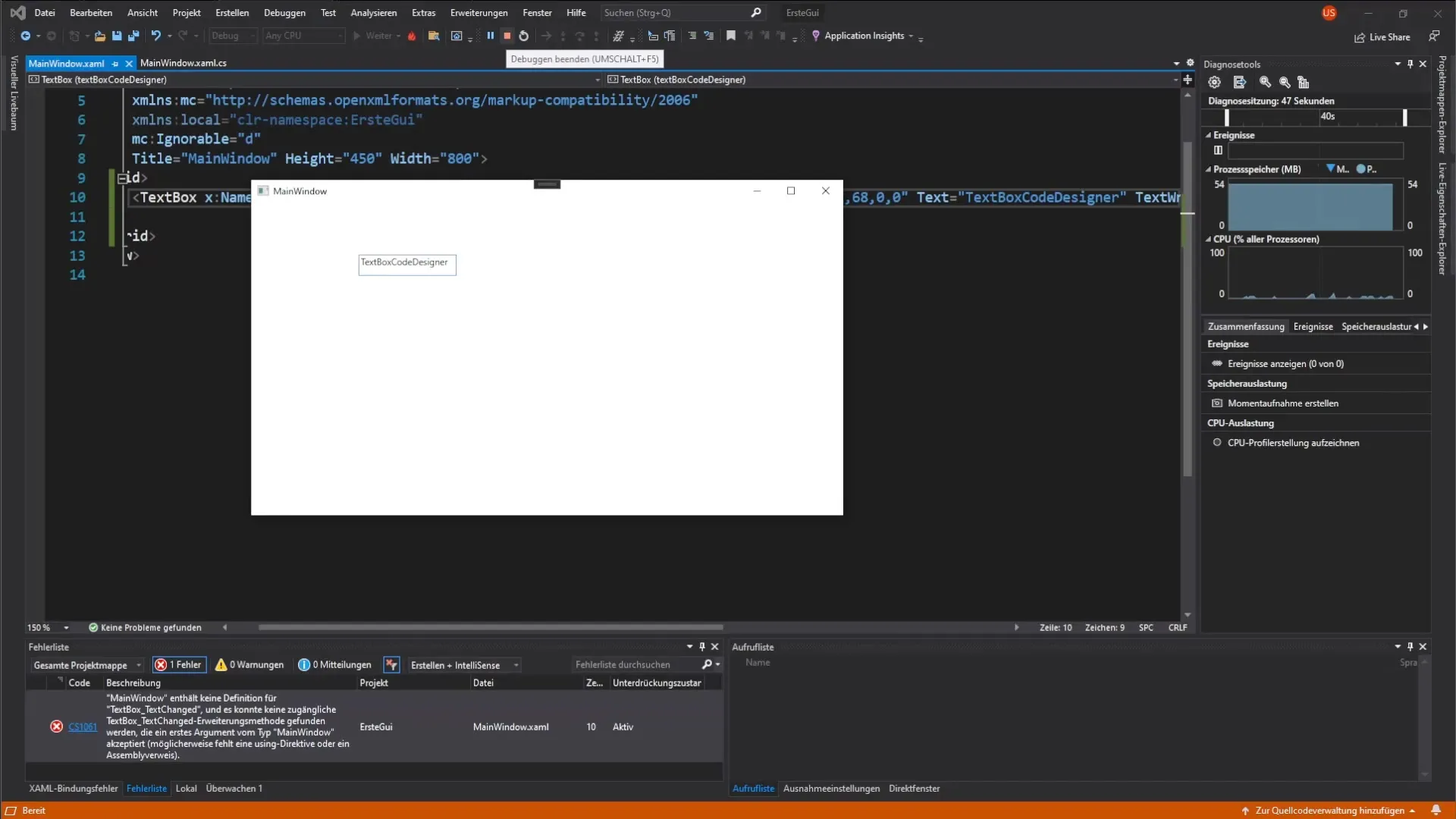This screenshot has width=1456, height=819.
Task: Save the current file
Action: (x=117, y=36)
